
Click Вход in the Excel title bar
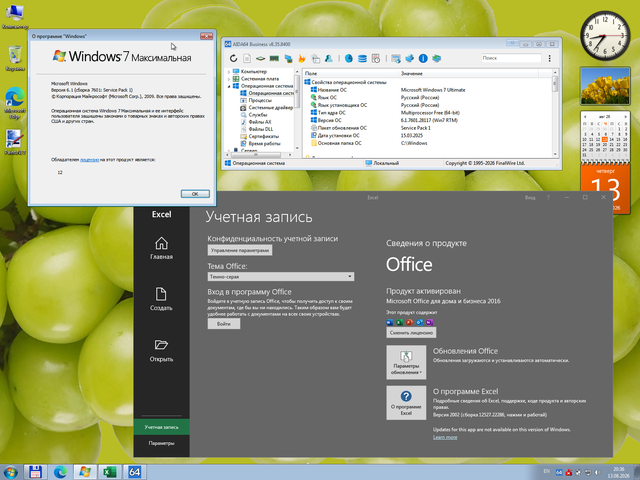(530, 198)
